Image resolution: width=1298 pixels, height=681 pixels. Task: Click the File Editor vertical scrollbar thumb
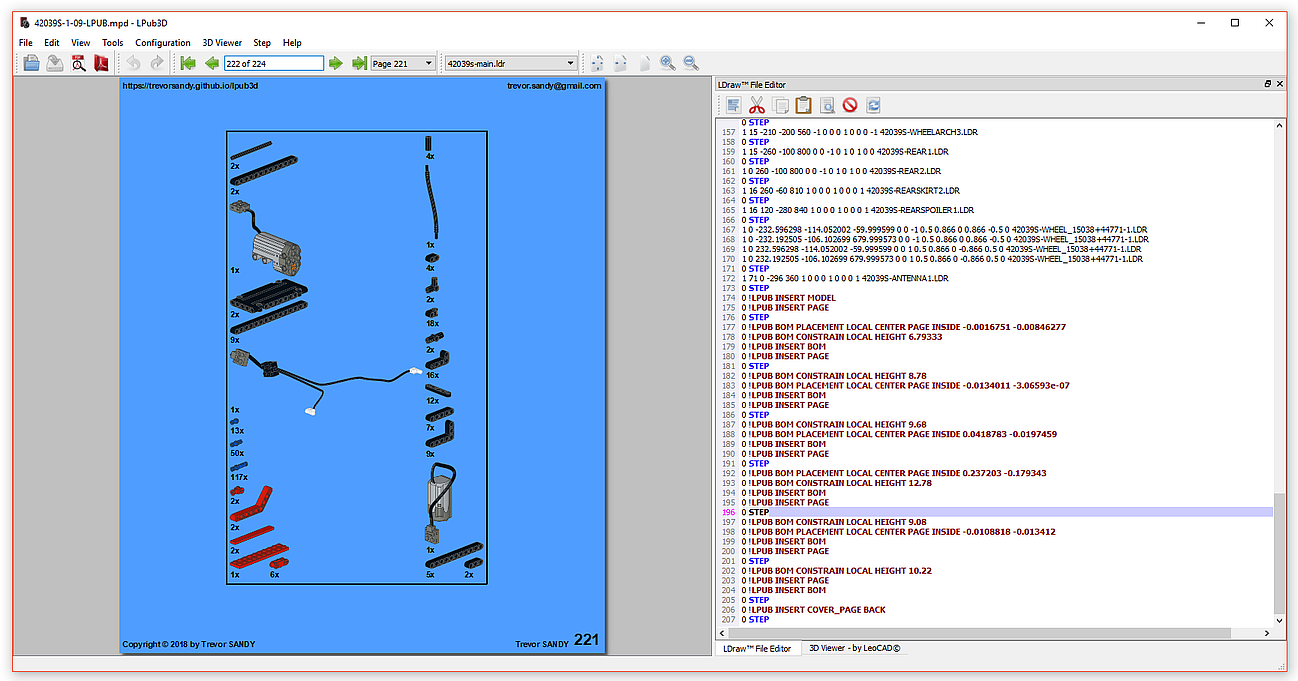click(x=1279, y=552)
